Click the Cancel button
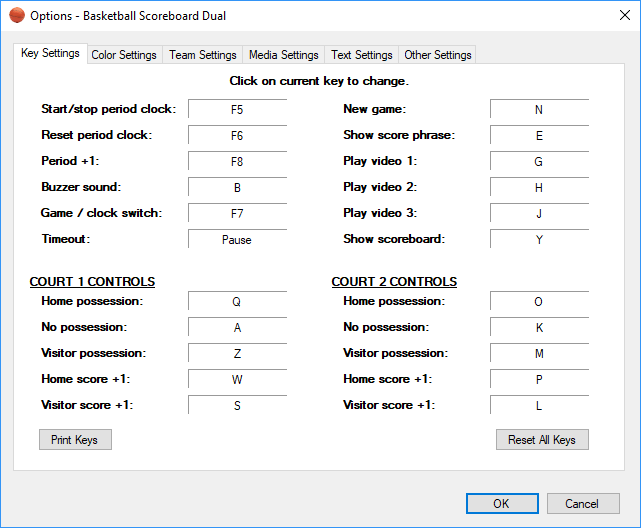 [581, 503]
